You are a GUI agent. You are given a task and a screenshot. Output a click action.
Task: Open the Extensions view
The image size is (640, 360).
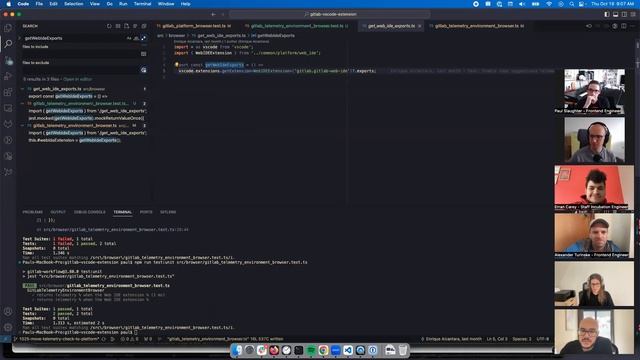tap(8, 92)
